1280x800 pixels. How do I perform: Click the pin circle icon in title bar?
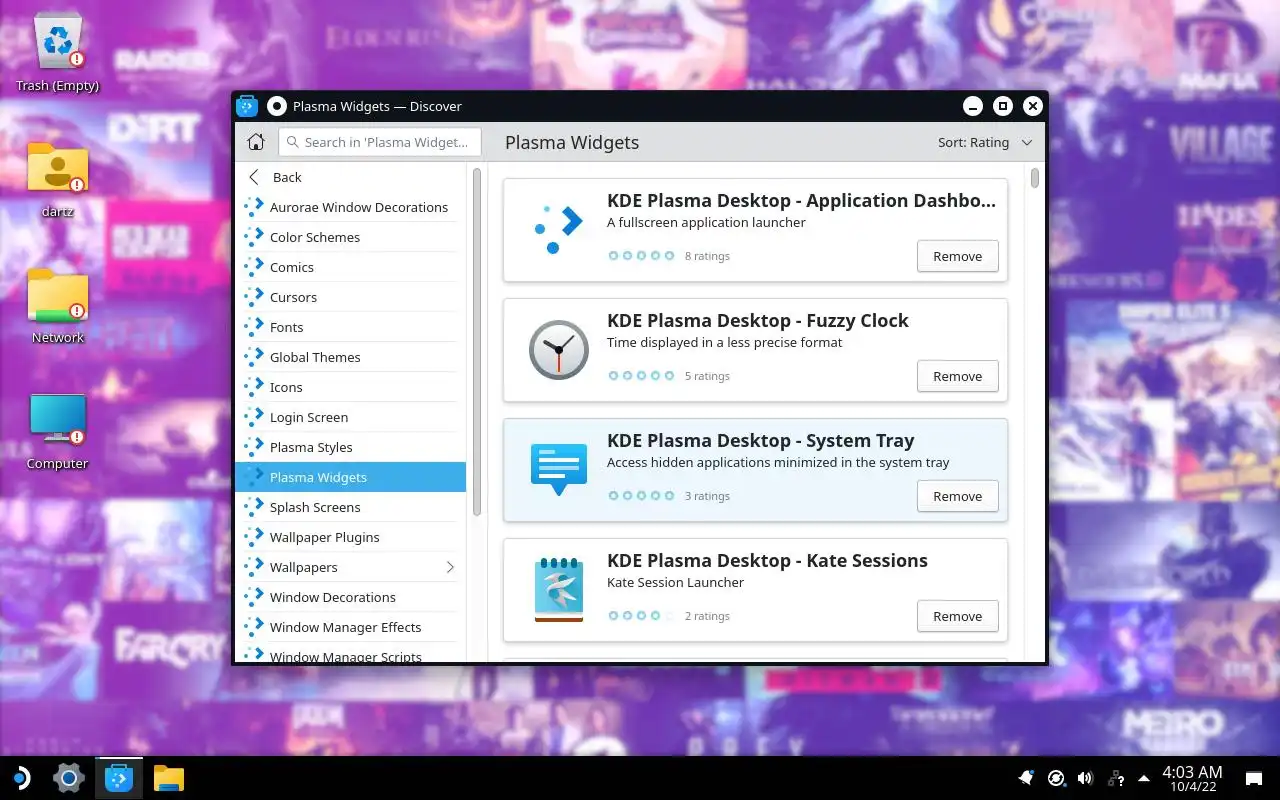(277, 106)
